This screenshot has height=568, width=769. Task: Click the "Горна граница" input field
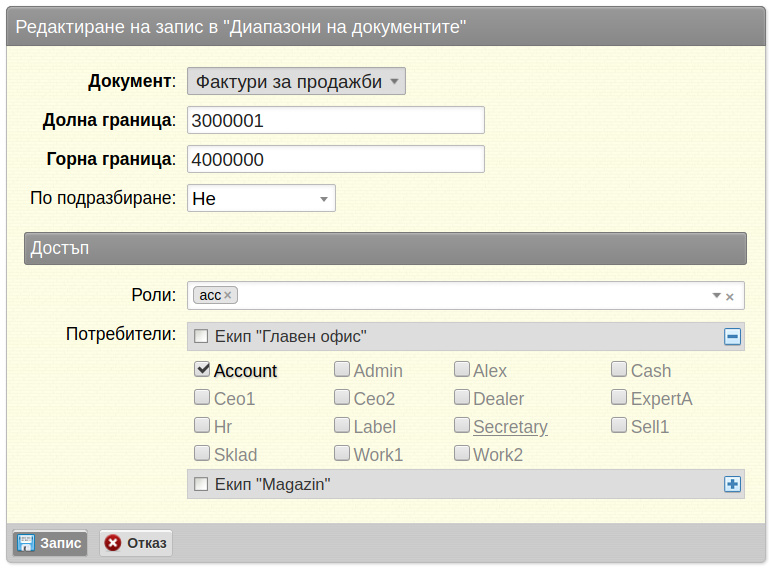(336, 159)
